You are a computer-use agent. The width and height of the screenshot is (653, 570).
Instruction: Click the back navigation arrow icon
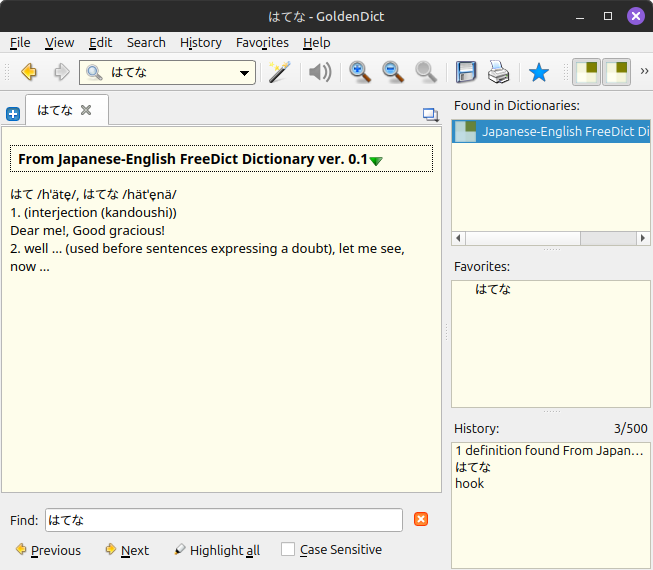pyautogui.click(x=29, y=72)
